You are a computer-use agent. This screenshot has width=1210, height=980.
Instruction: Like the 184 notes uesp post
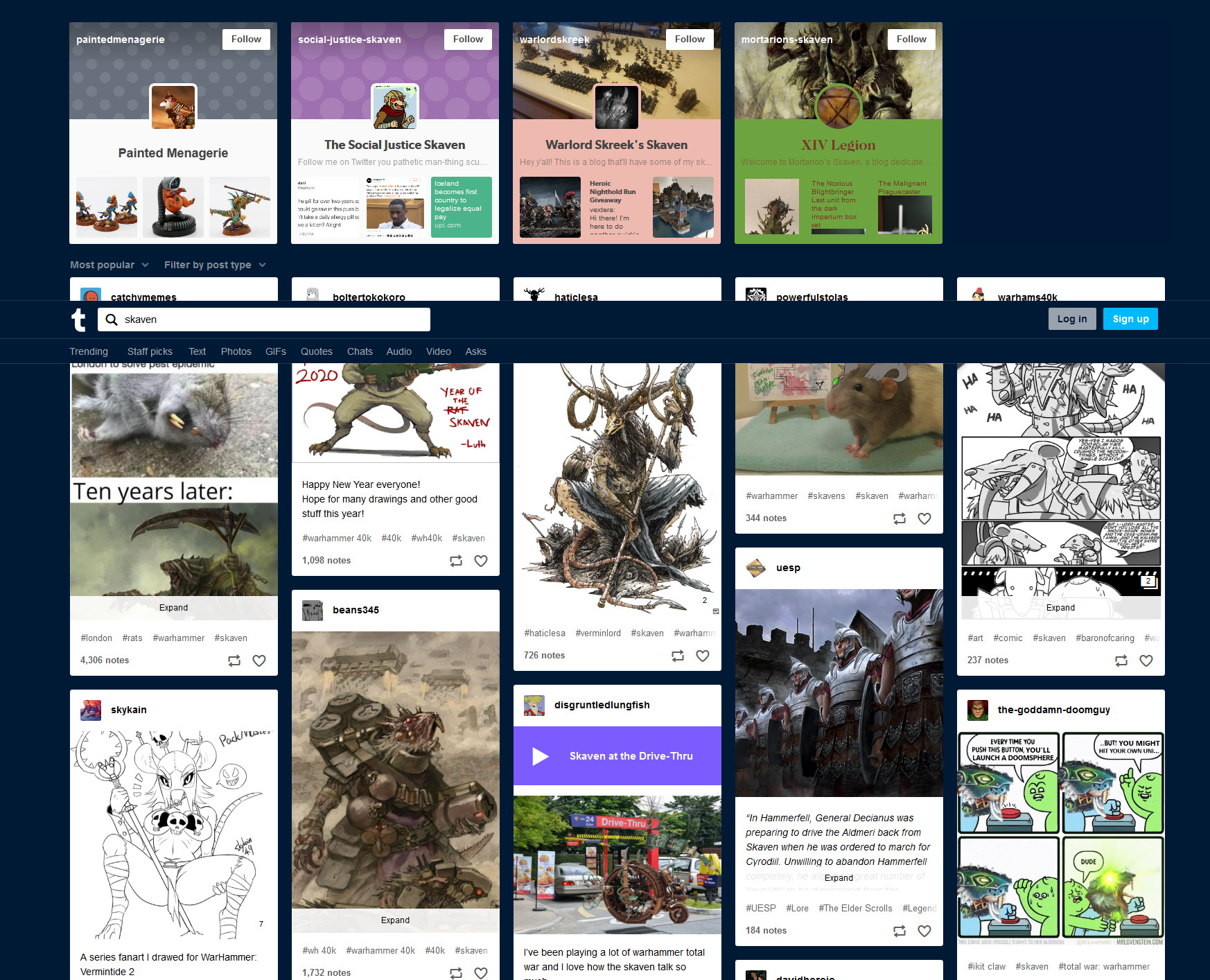tap(924, 931)
